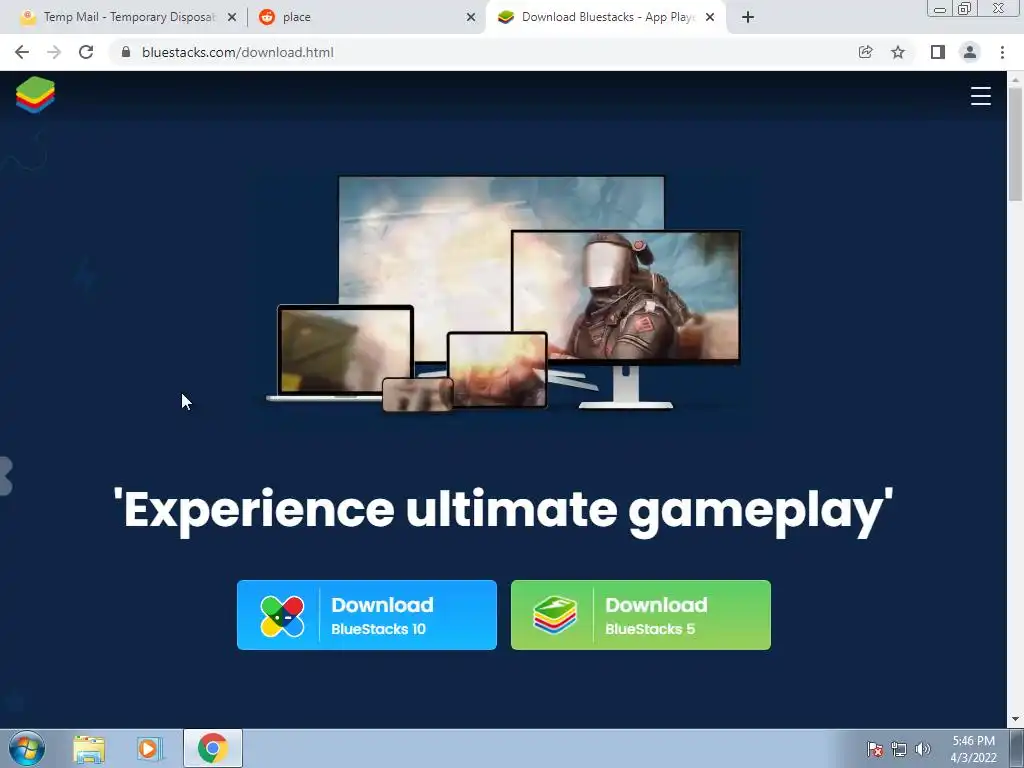1024x768 pixels.
Task: Click the BlueStacks 10 X icon
Action: [282, 616]
